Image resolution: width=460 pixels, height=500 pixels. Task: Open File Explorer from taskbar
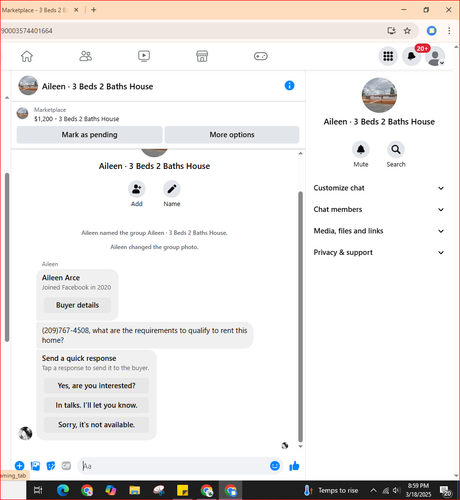(135, 490)
